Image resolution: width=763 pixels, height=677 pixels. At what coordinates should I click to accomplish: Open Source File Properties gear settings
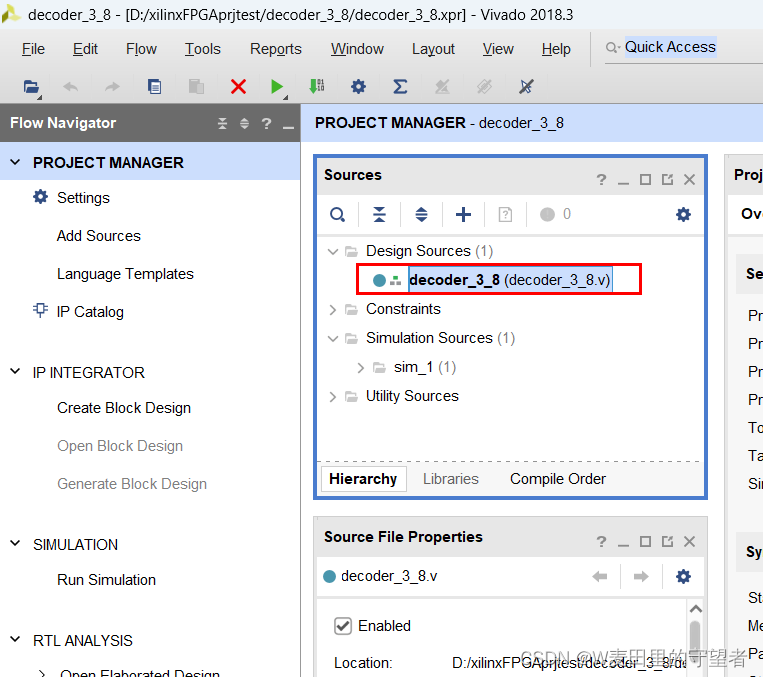pos(683,577)
